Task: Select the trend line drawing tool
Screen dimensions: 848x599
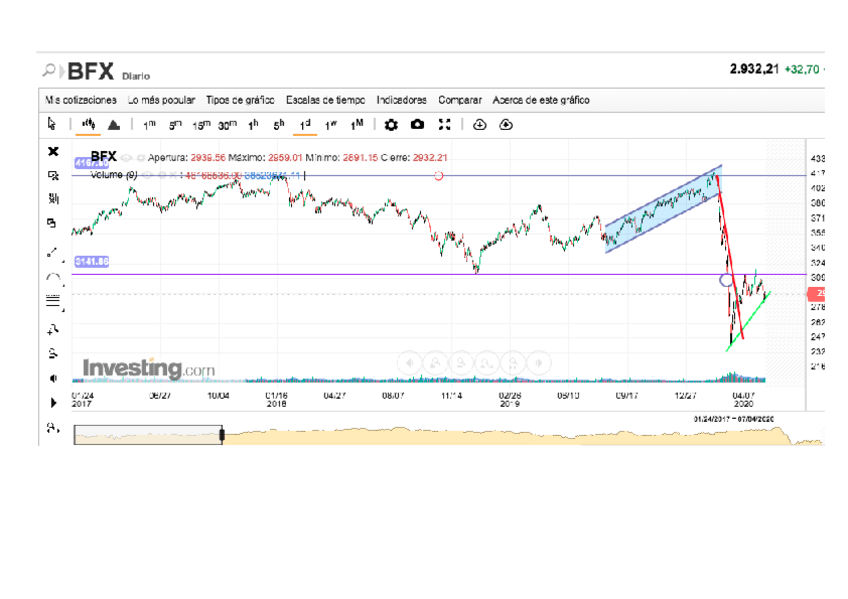Action: [54, 253]
